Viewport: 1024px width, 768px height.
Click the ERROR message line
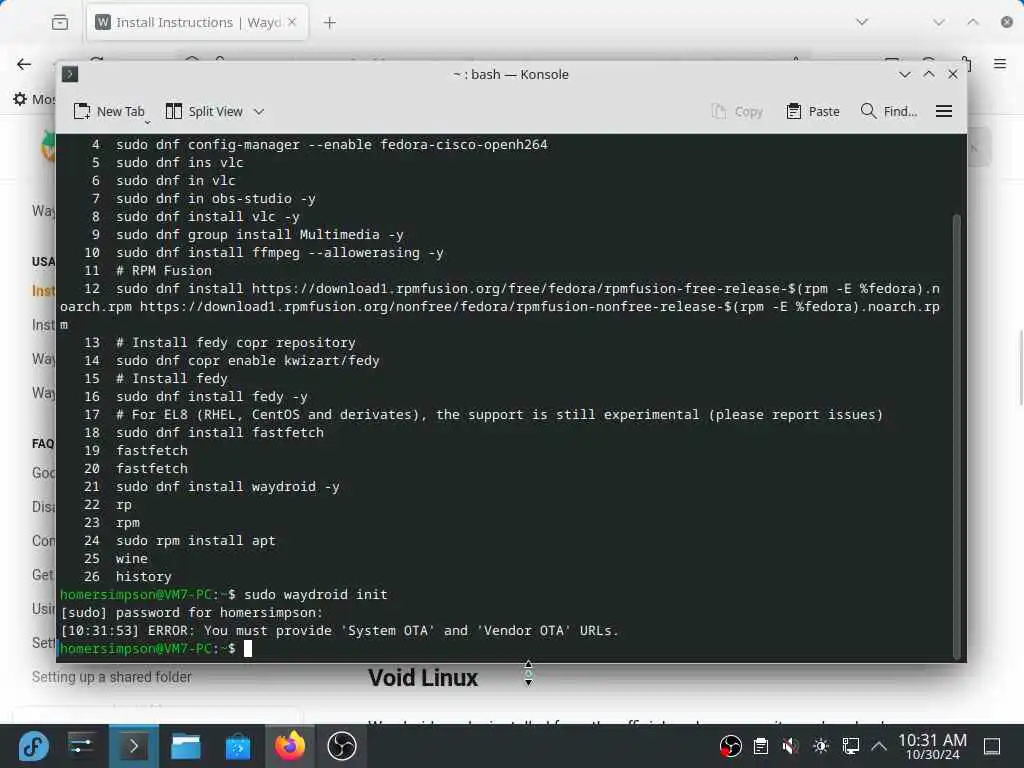(339, 631)
